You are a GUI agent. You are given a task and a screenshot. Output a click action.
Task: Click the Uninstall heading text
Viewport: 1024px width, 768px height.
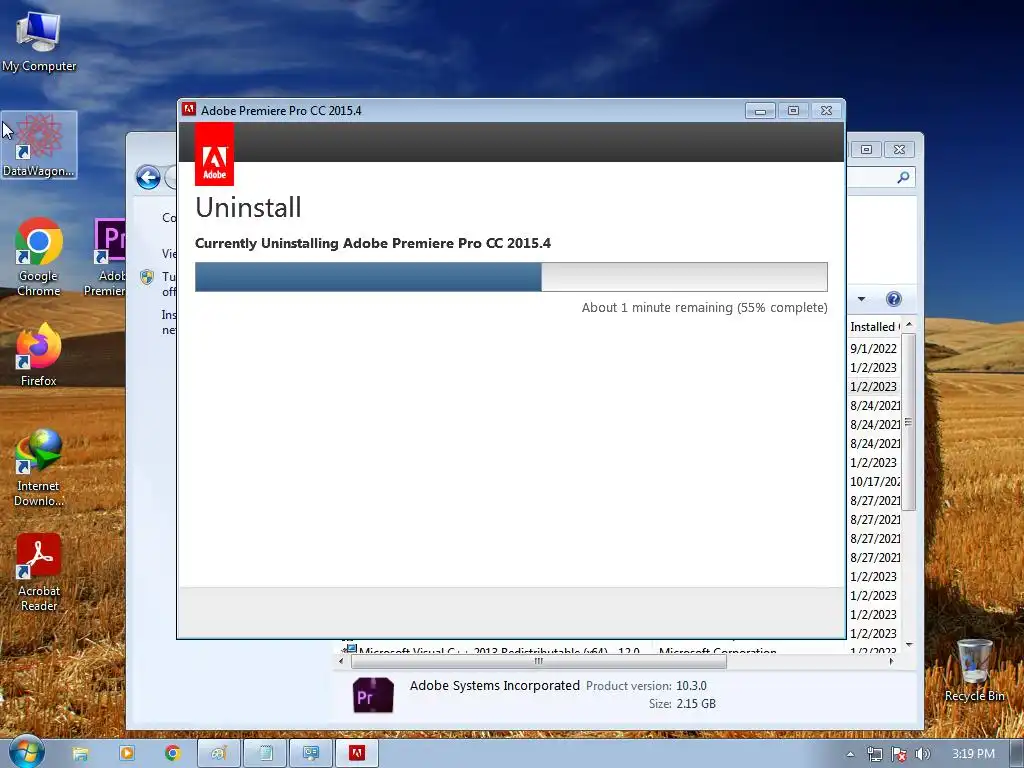click(248, 208)
